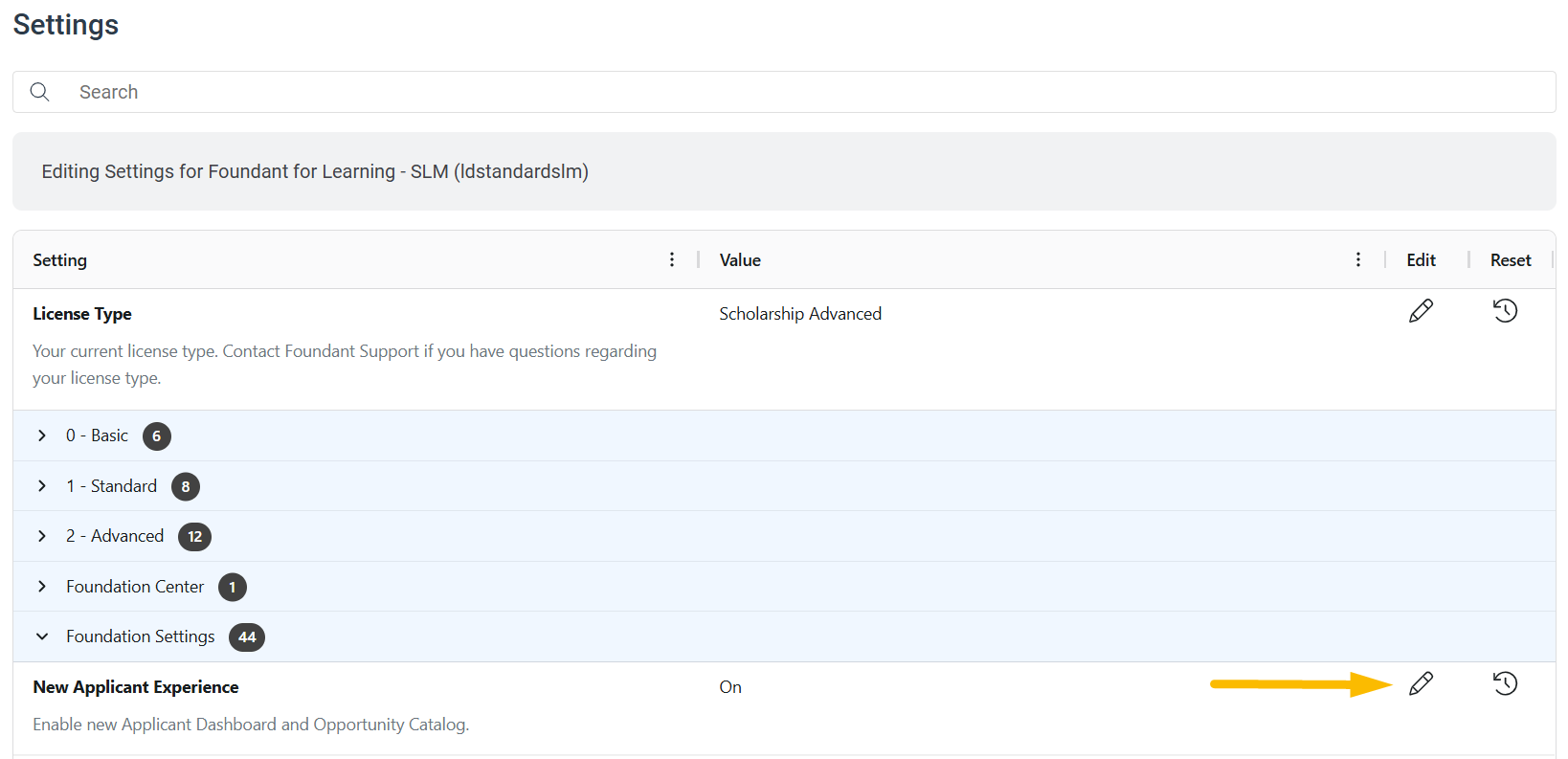Click the Reset column header

(1511, 260)
